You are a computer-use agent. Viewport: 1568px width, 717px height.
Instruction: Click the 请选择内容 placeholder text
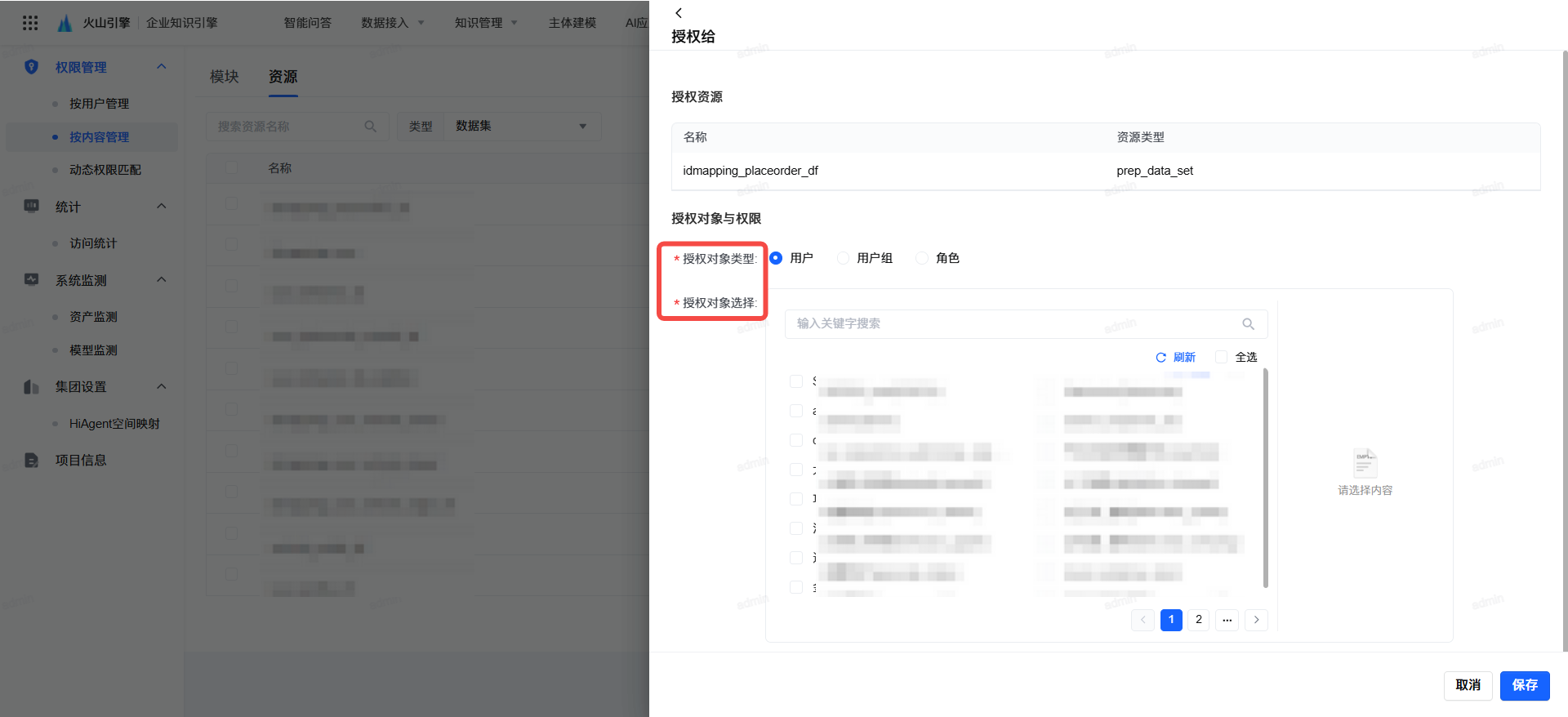(1365, 490)
